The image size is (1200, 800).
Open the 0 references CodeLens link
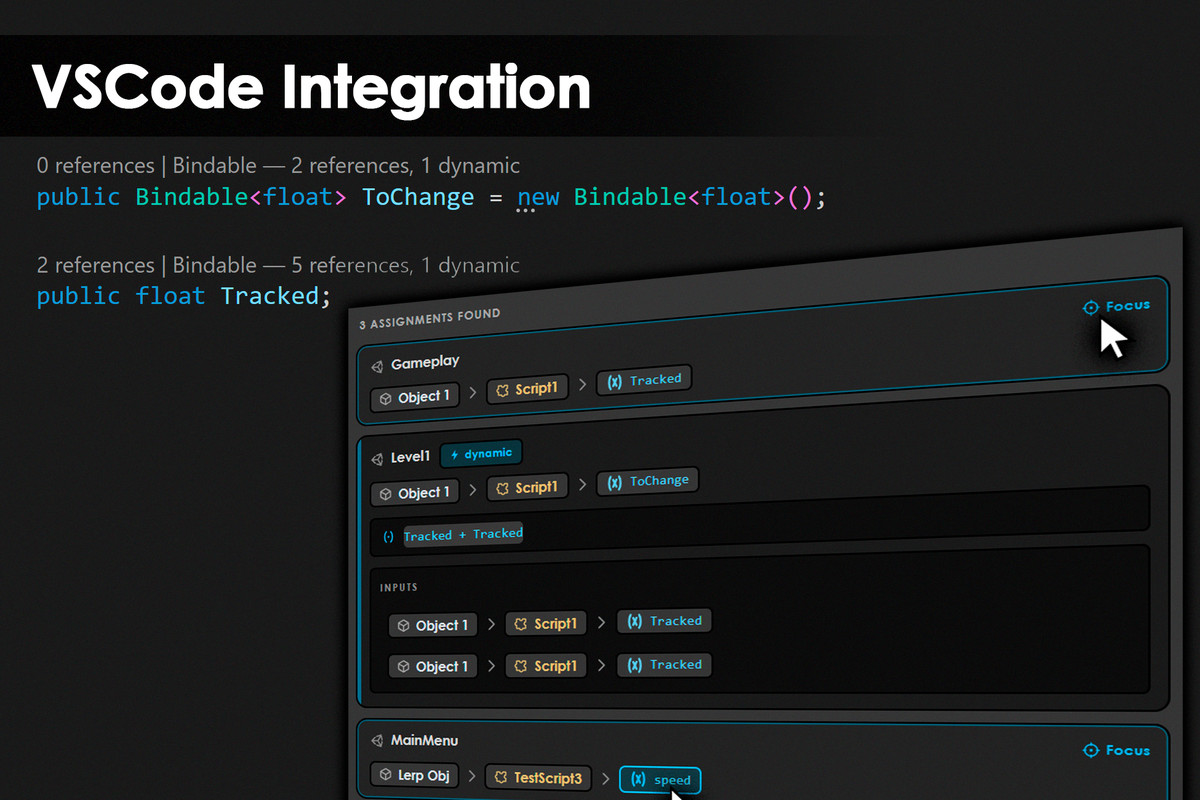click(95, 165)
